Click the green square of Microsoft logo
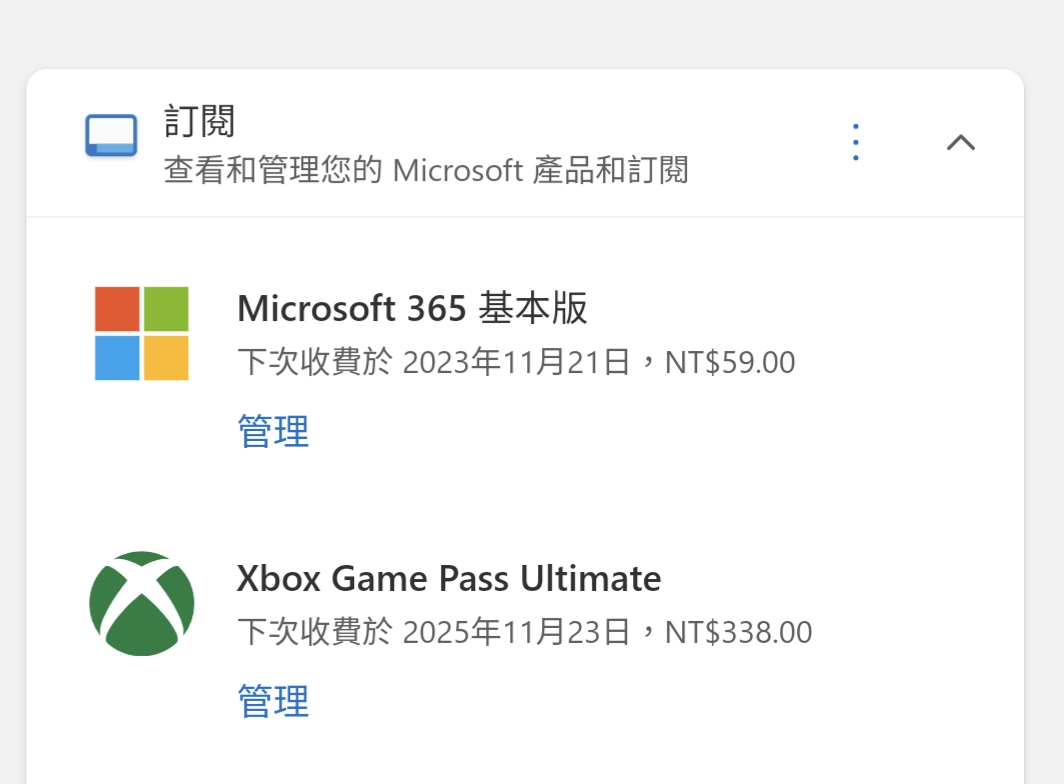 166,308
